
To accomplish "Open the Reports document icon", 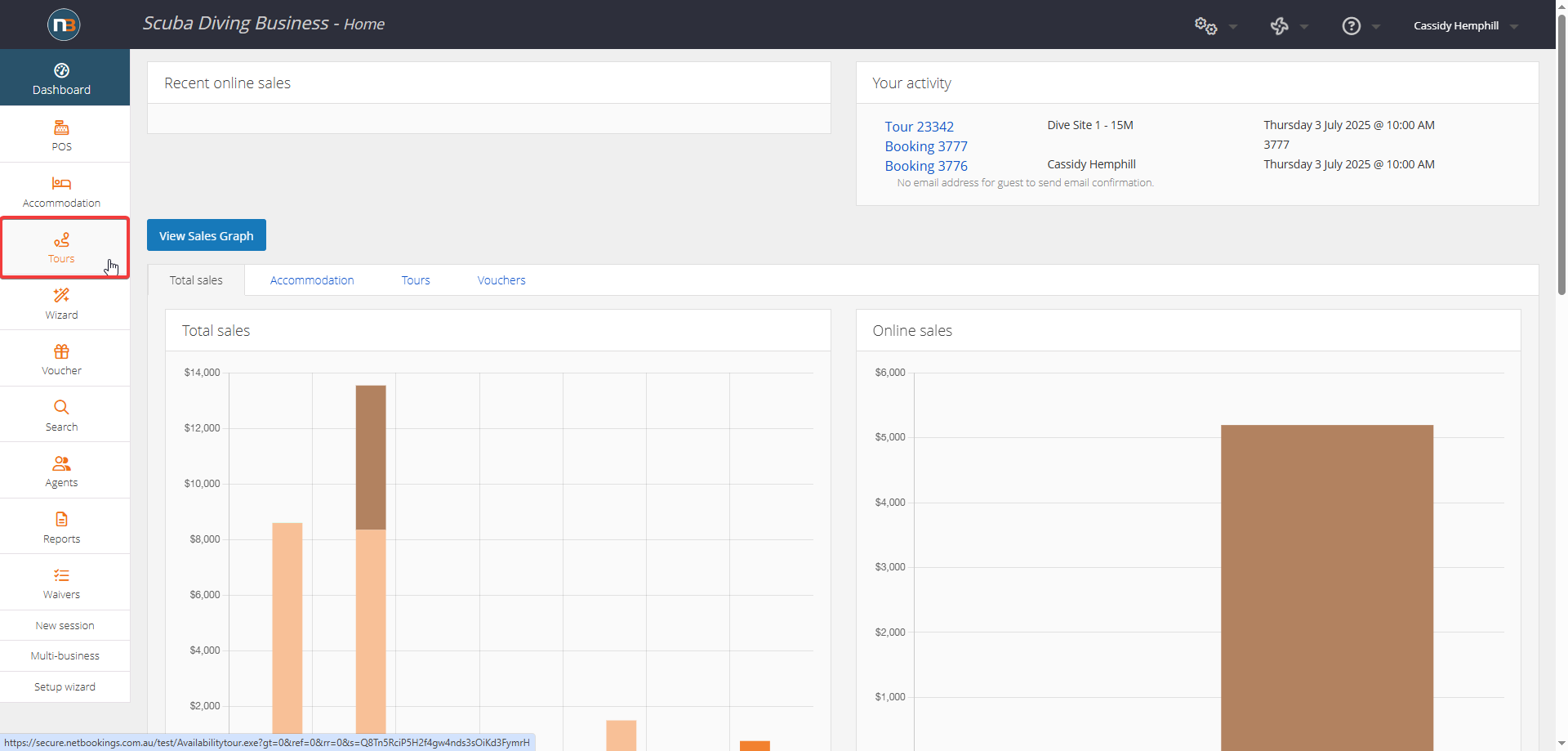I will [61, 519].
